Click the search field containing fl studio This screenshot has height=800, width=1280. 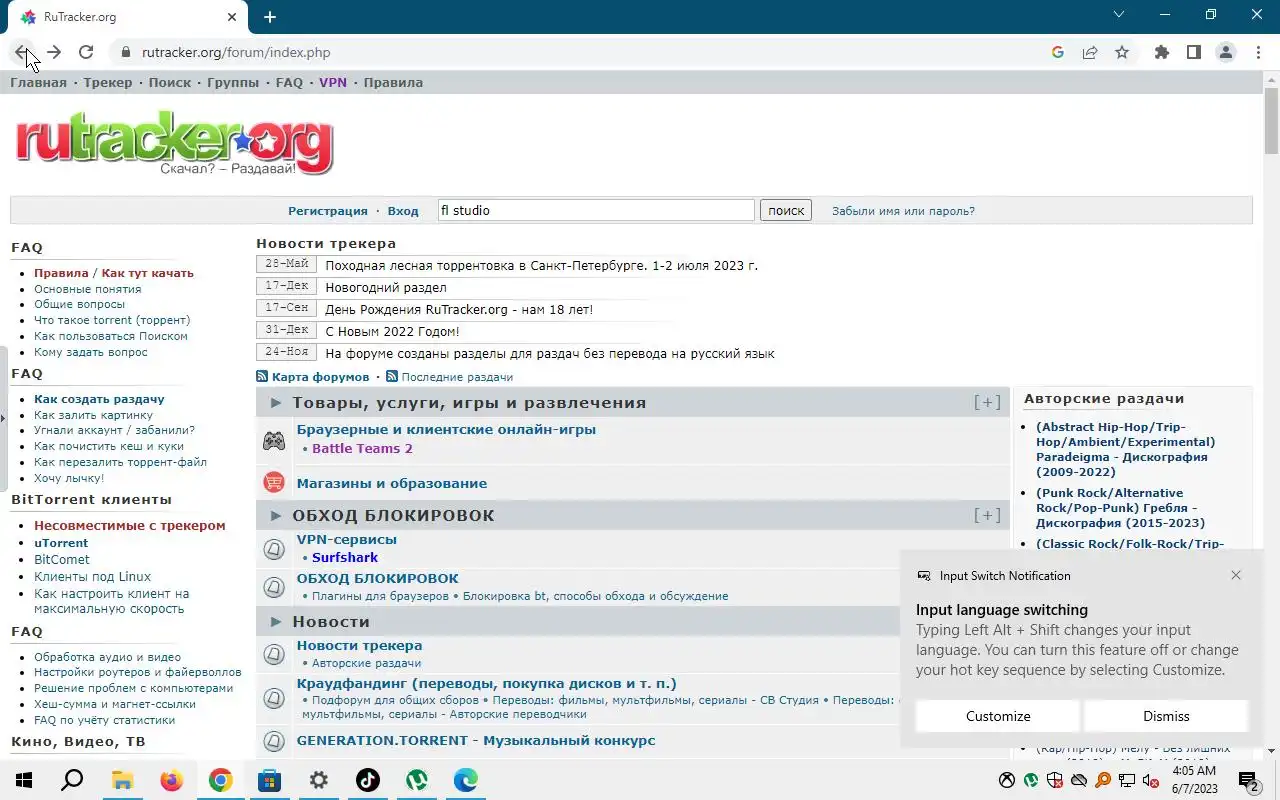(596, 210)
